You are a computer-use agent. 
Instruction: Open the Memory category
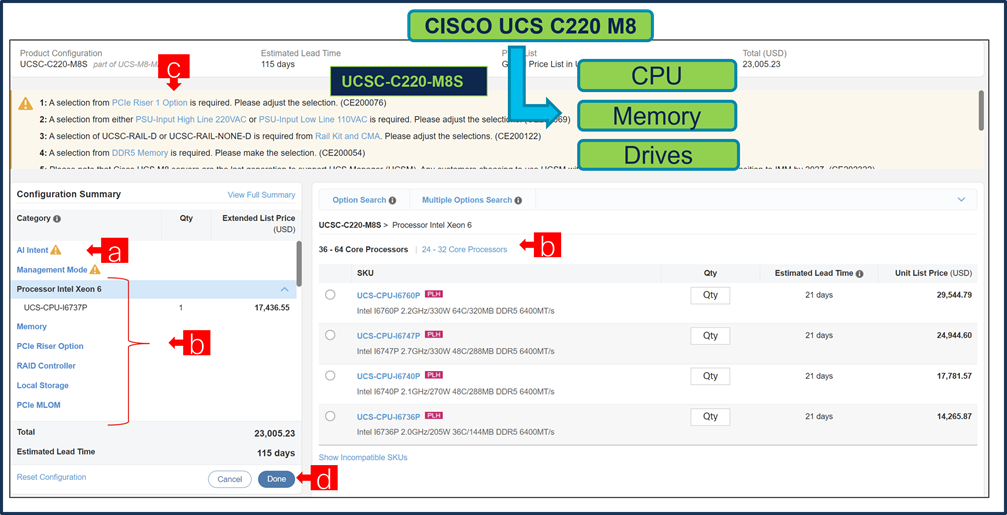tap(31, 327)
